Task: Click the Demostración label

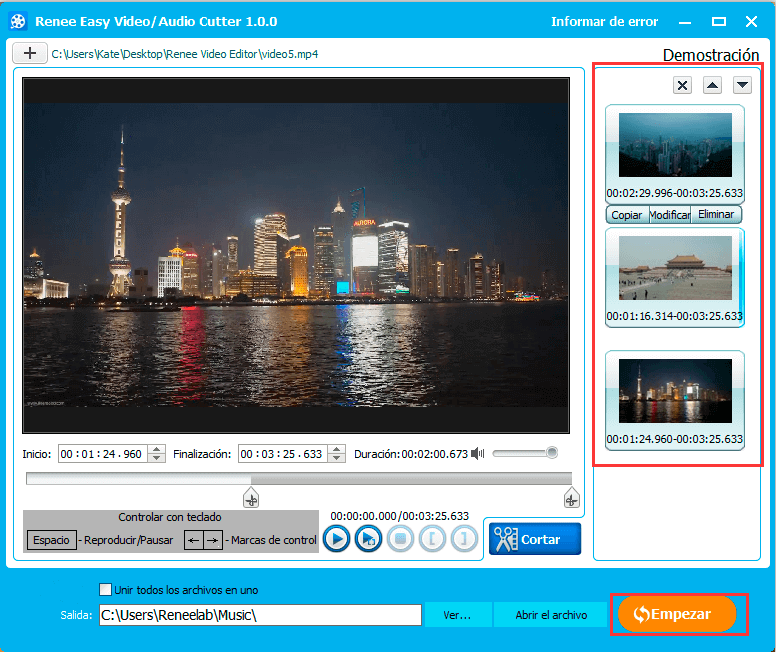Action: coord(711,55)
